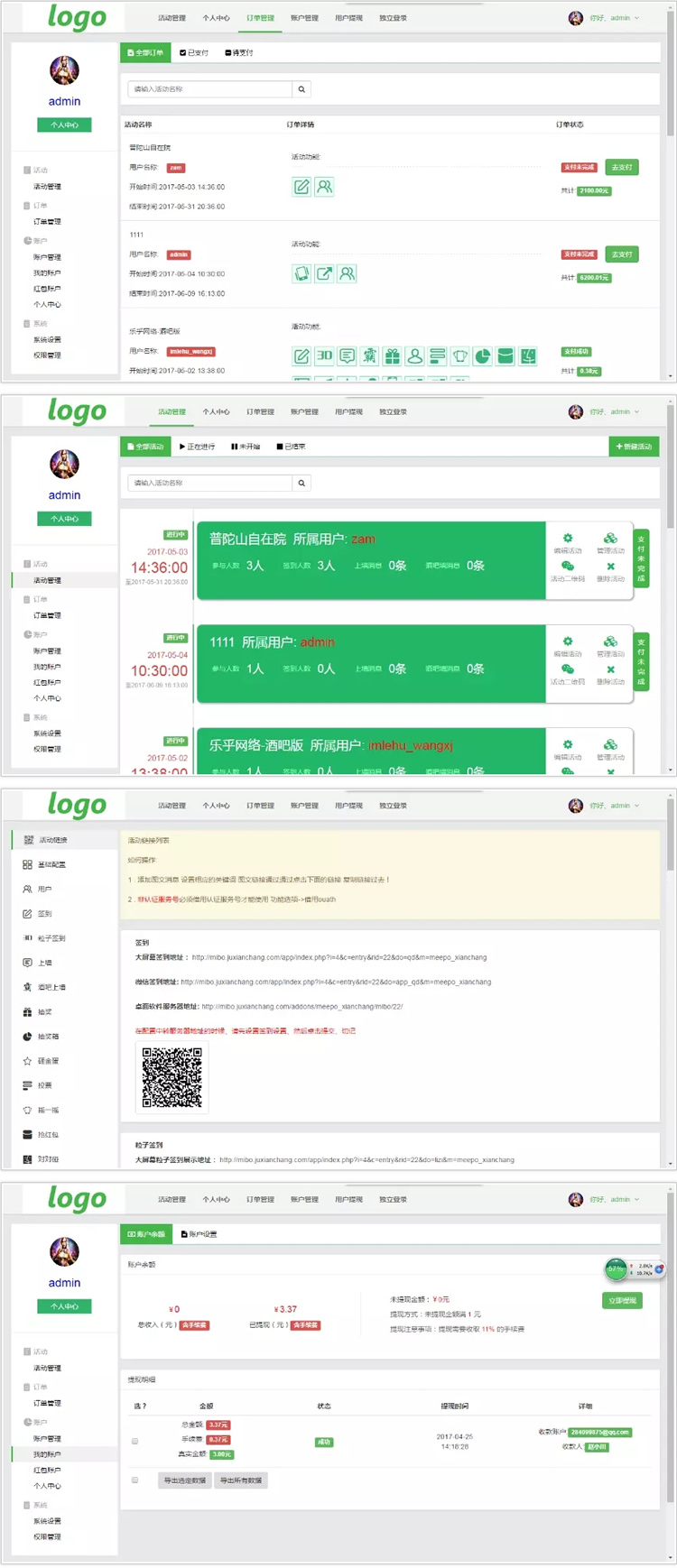Click search icon on order management page
Viewport: 677px width, 1568px height.
click(x=301, y=89)
